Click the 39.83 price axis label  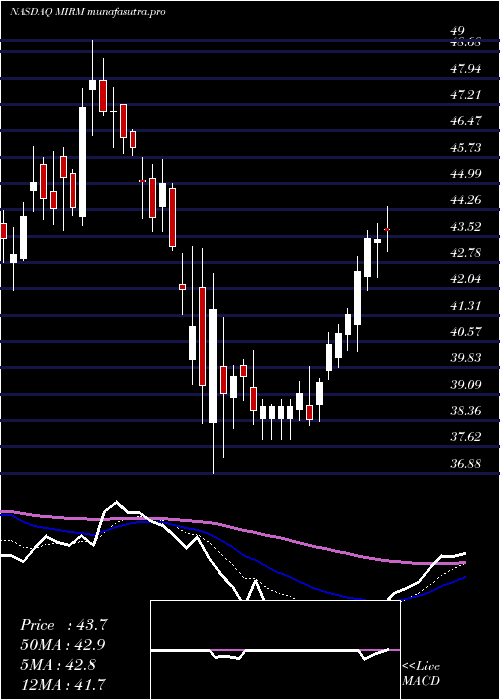466,358
